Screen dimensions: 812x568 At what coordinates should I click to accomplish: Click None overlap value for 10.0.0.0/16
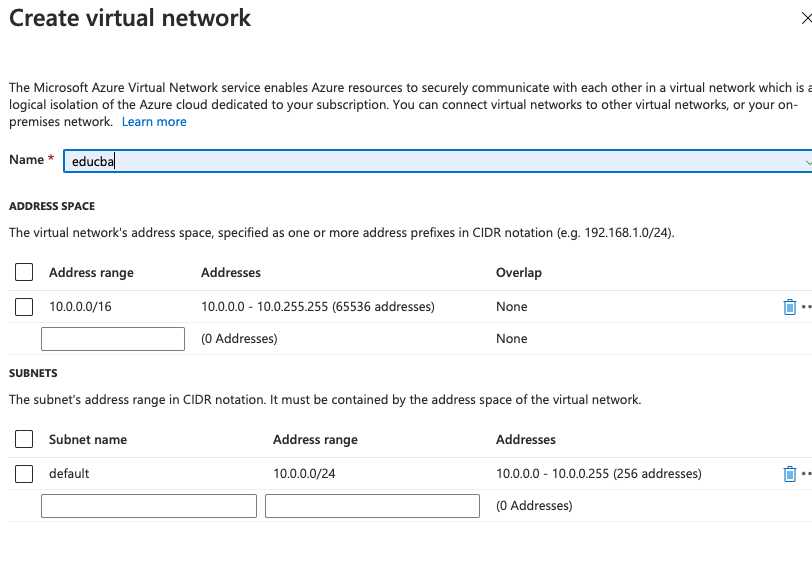[511, 307]
